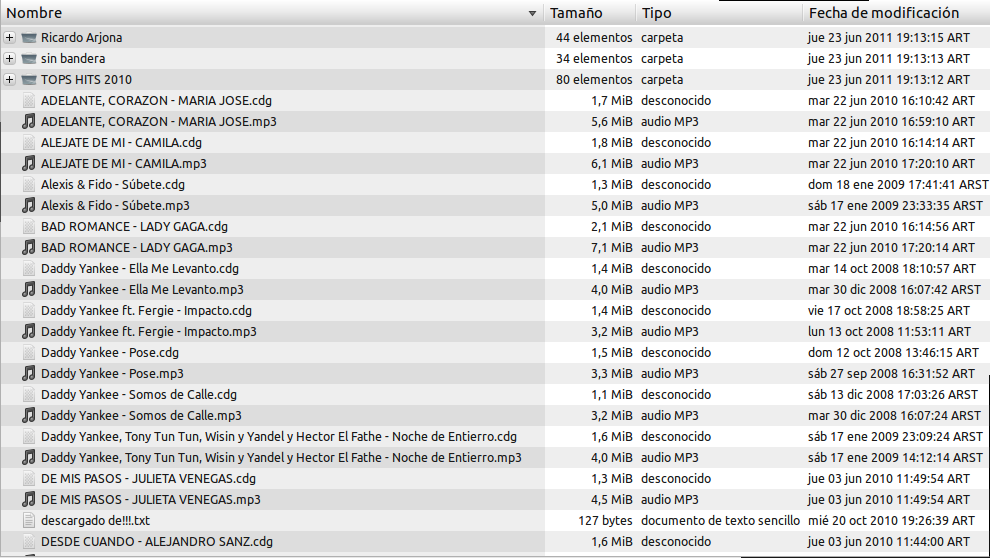Select Daddy Yankee - Somos de Calle.cdg
The height and width of the screenshot is (558, 990).
pyautogui.click(x=139, y=395)
